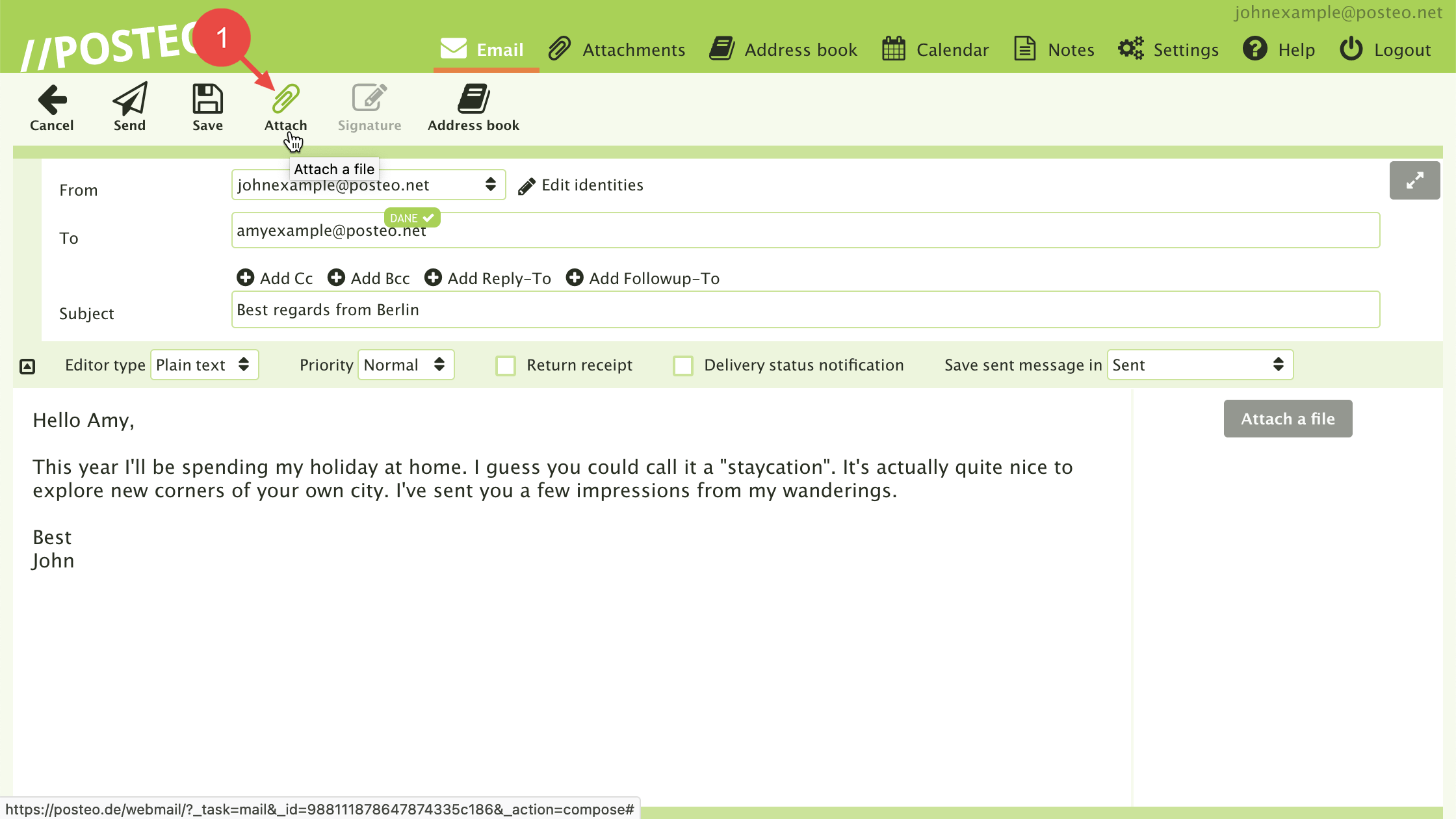1456x819 pixels.
Task: Click the Save floppy disk icon
Action: click(207, 99)
